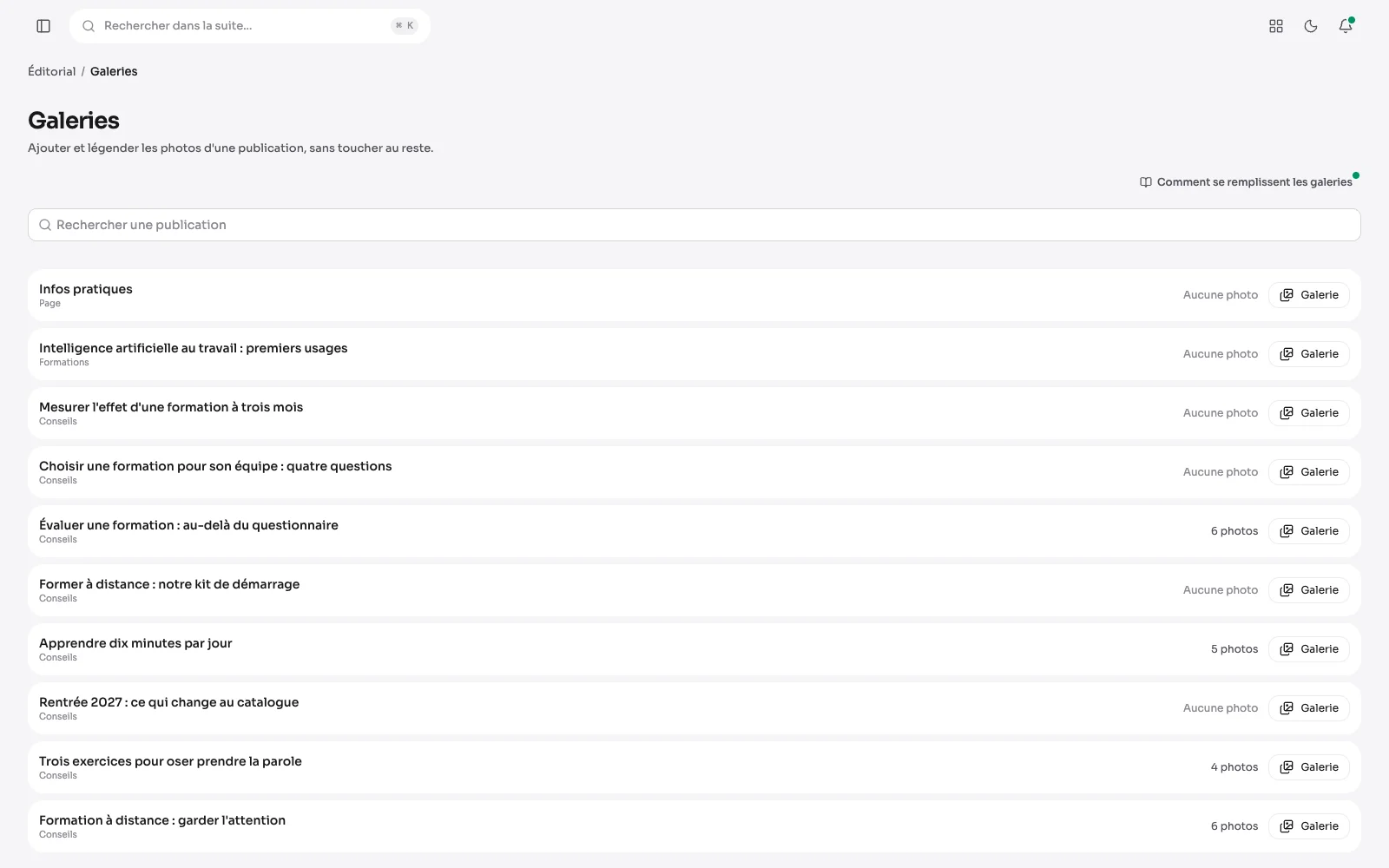Click the ⌘ K shortcut badge
The width and height of the screenshot is (1389, 868).
405,26
